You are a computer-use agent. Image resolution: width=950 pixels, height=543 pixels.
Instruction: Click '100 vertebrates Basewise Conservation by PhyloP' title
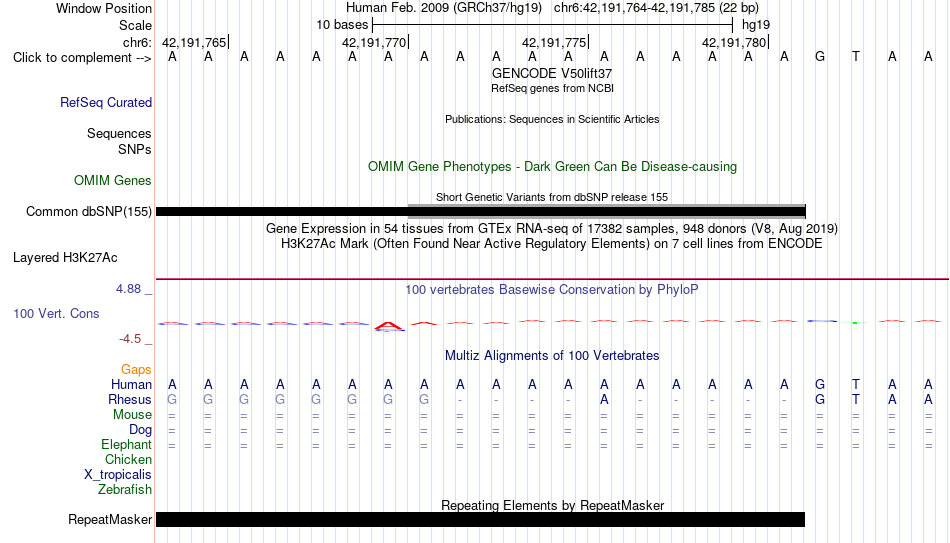pyautogui.click(x=552, y=290)
